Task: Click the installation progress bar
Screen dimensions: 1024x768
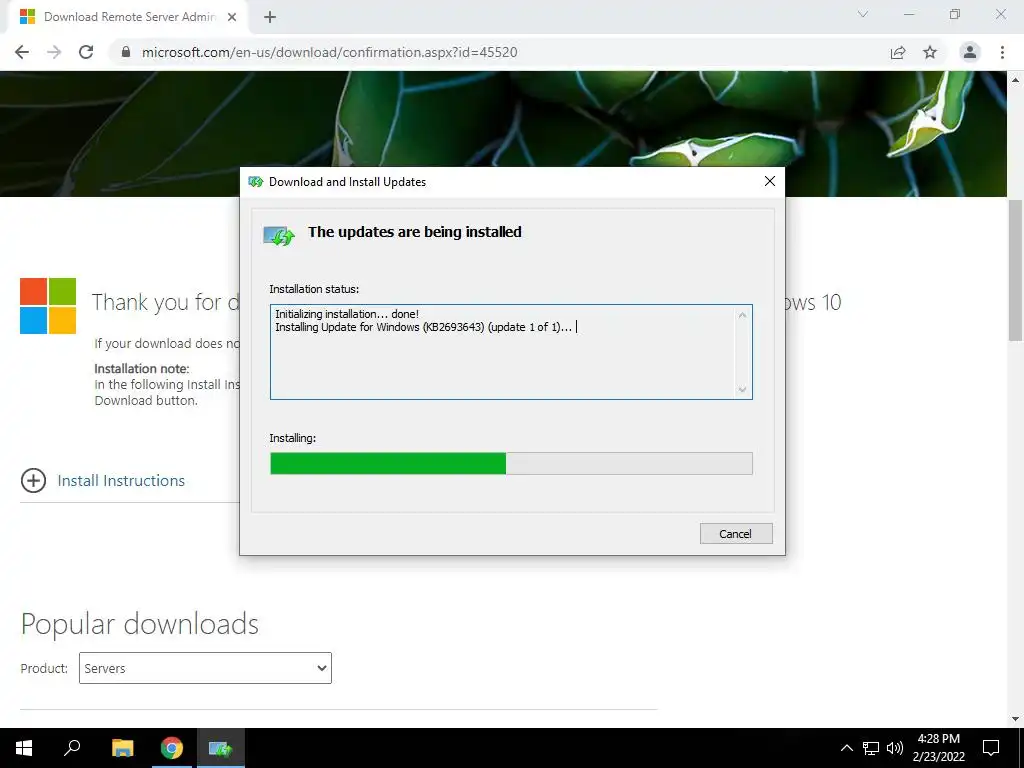Action: (x=511, y=464)
